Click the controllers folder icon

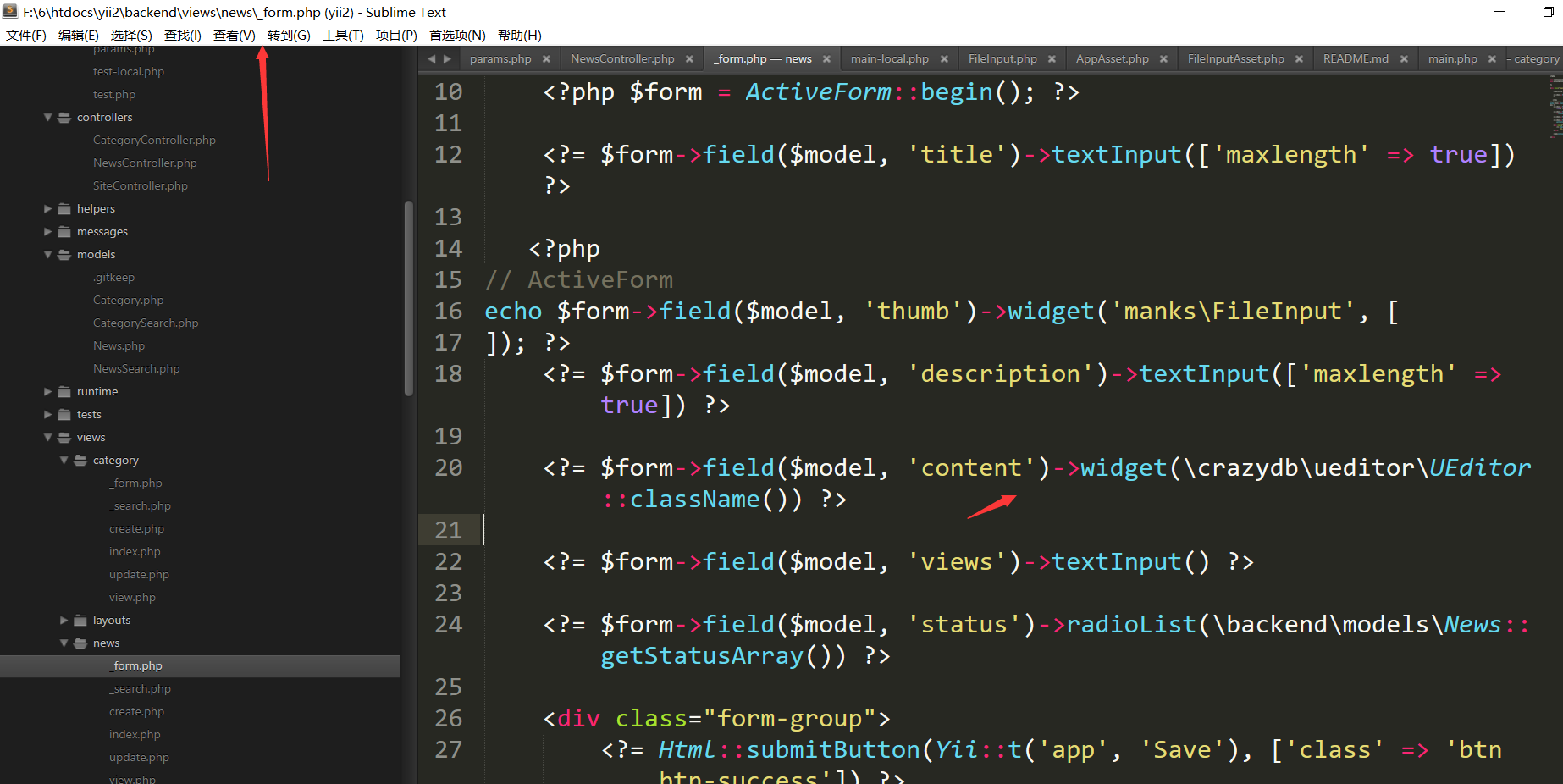(64, 118)
